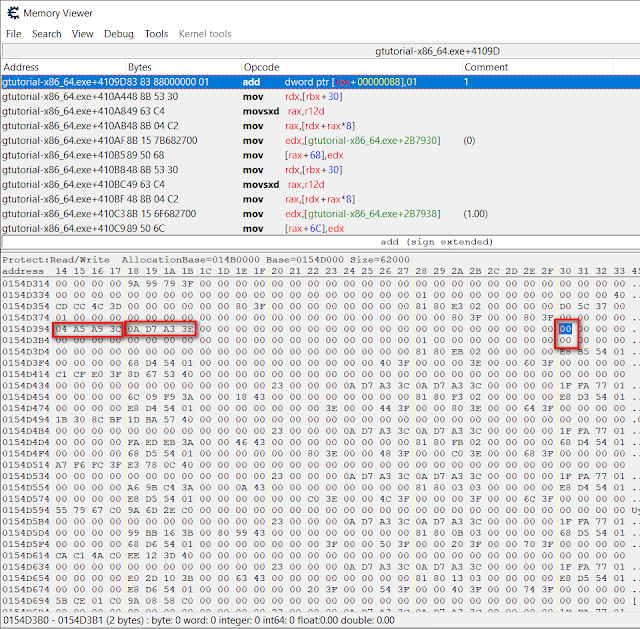Click byte 04 at hex row 0154D394
640x629 pixels.
click(x=61, y=329)
